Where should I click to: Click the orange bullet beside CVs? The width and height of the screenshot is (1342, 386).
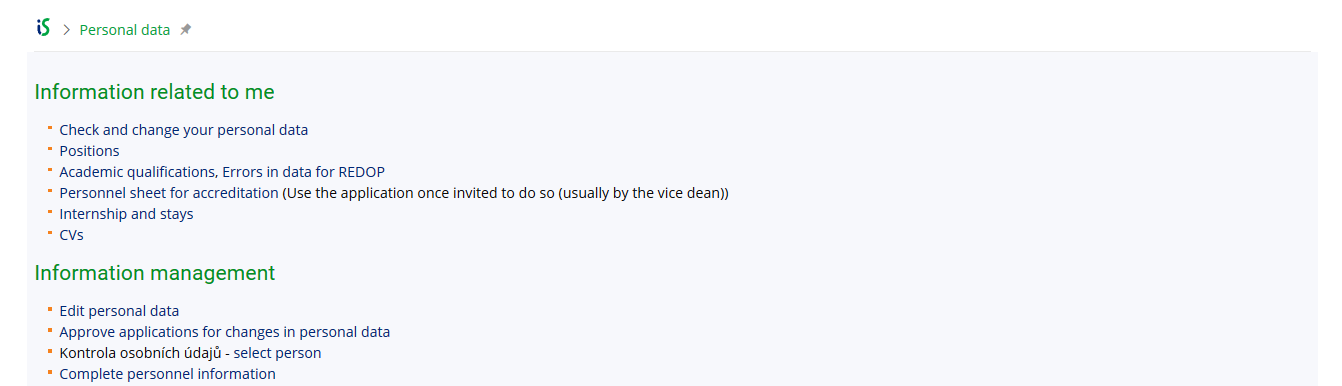click(49, 232)
